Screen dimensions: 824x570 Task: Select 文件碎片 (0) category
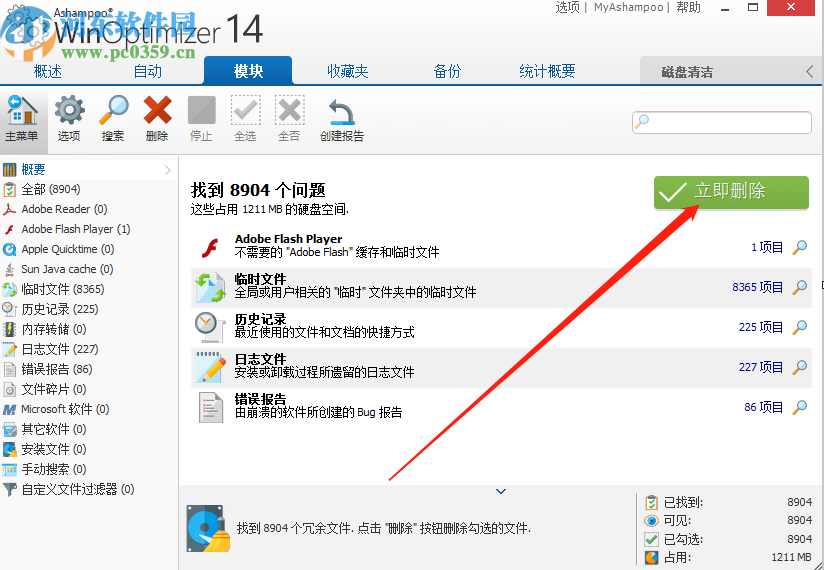(87, 389)
